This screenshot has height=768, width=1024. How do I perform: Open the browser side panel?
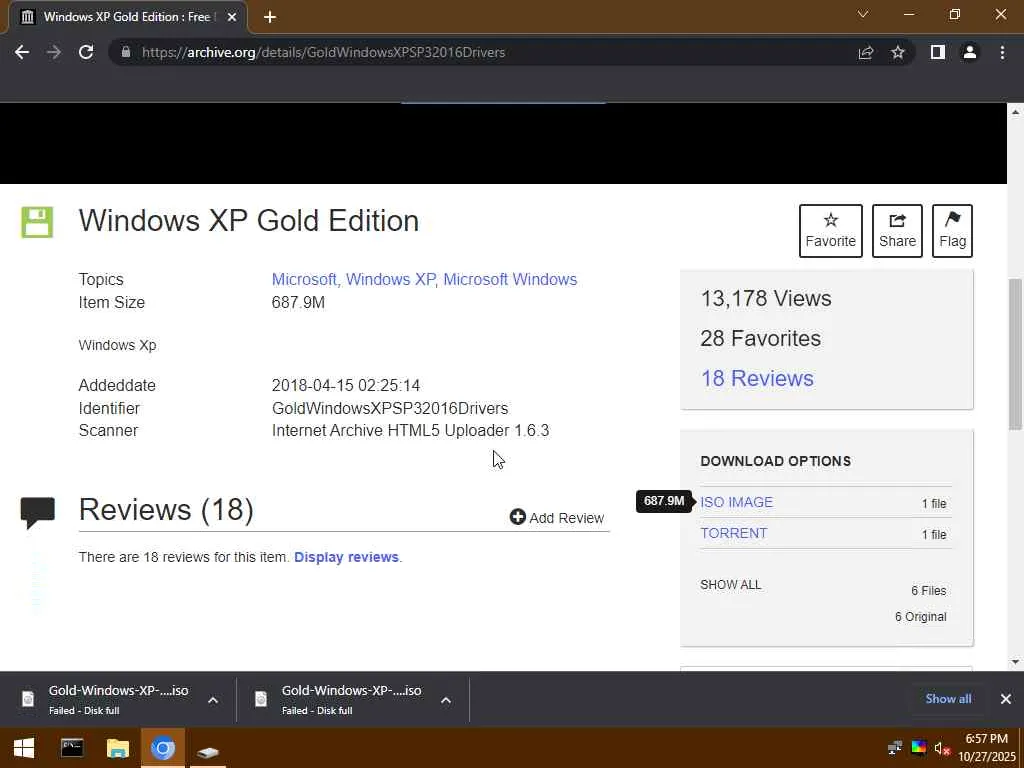[x=938, y=52]
